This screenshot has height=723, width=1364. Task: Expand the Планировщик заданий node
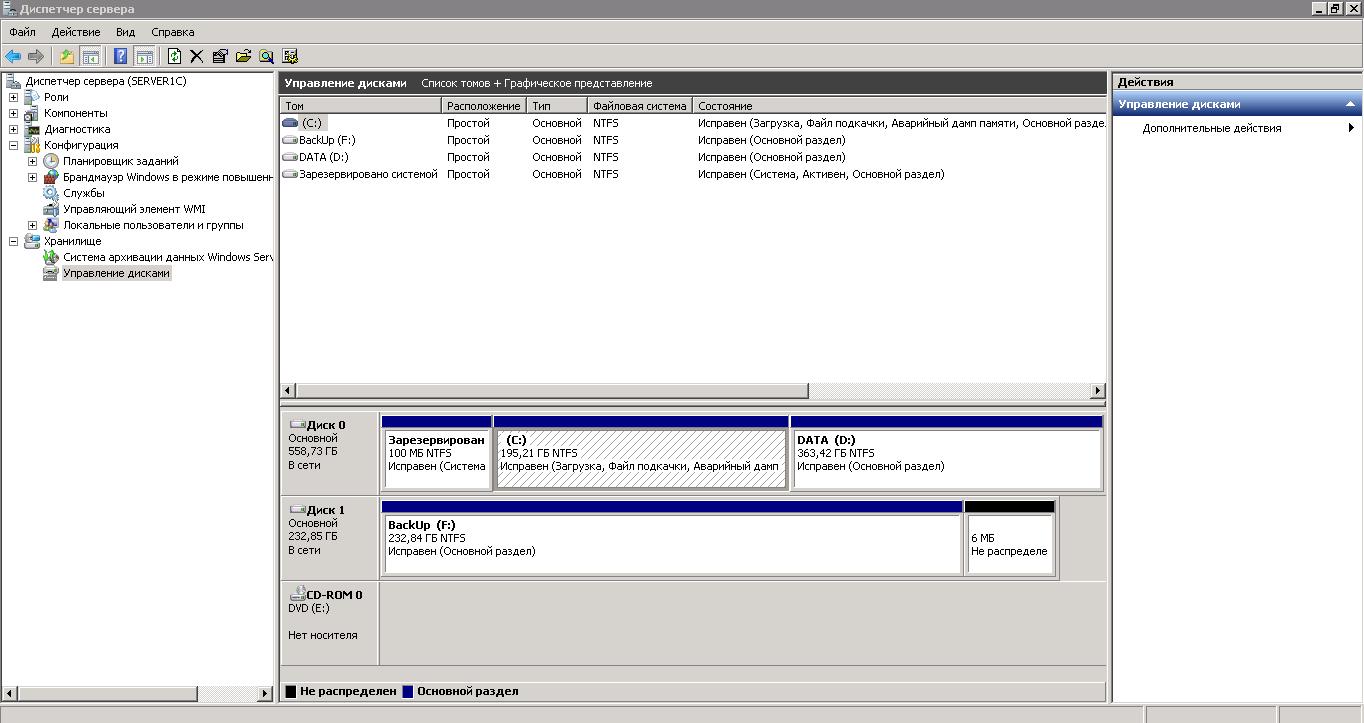[32, 161]
